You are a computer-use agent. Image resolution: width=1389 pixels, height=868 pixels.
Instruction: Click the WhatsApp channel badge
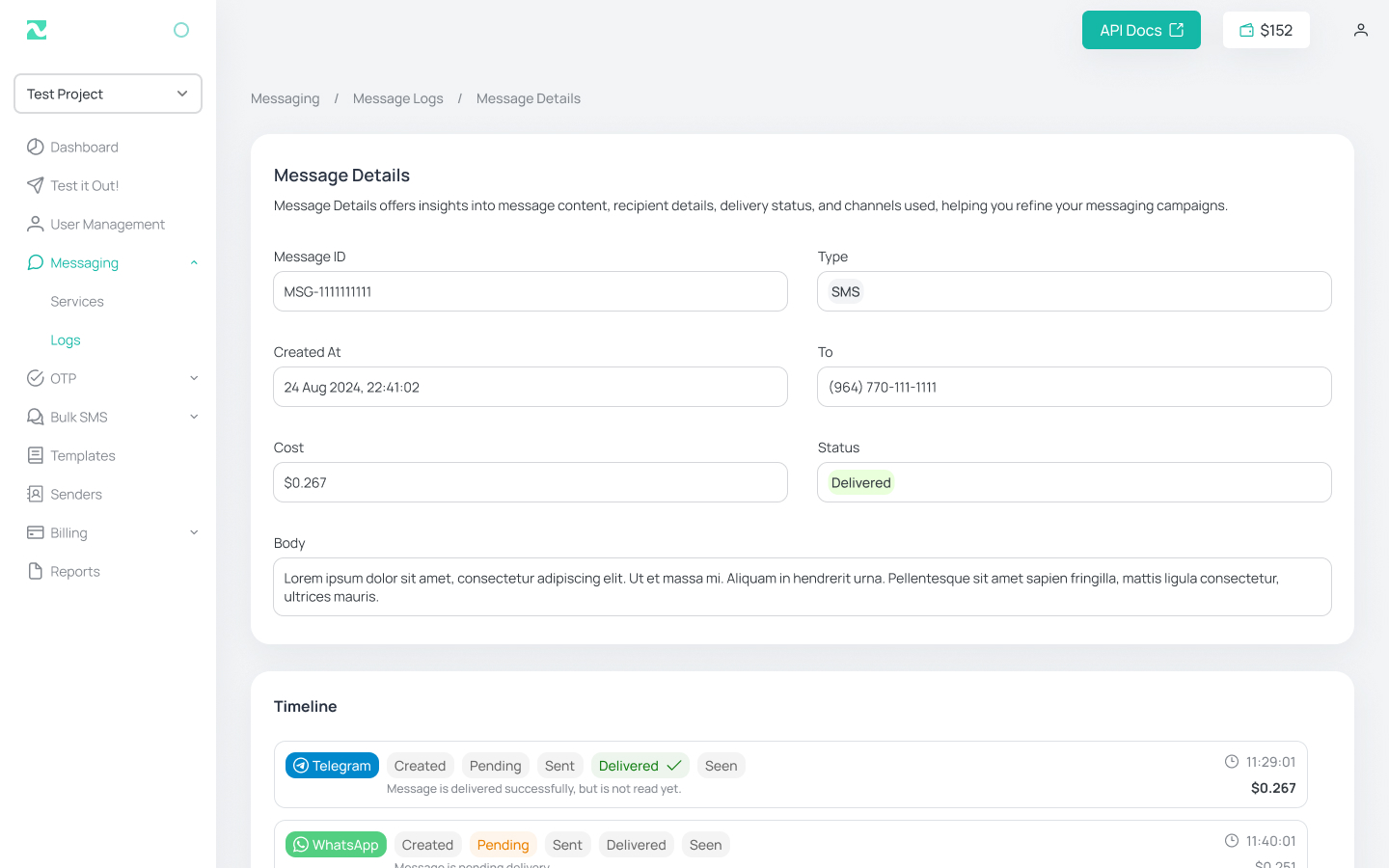(x=336, y=845)
